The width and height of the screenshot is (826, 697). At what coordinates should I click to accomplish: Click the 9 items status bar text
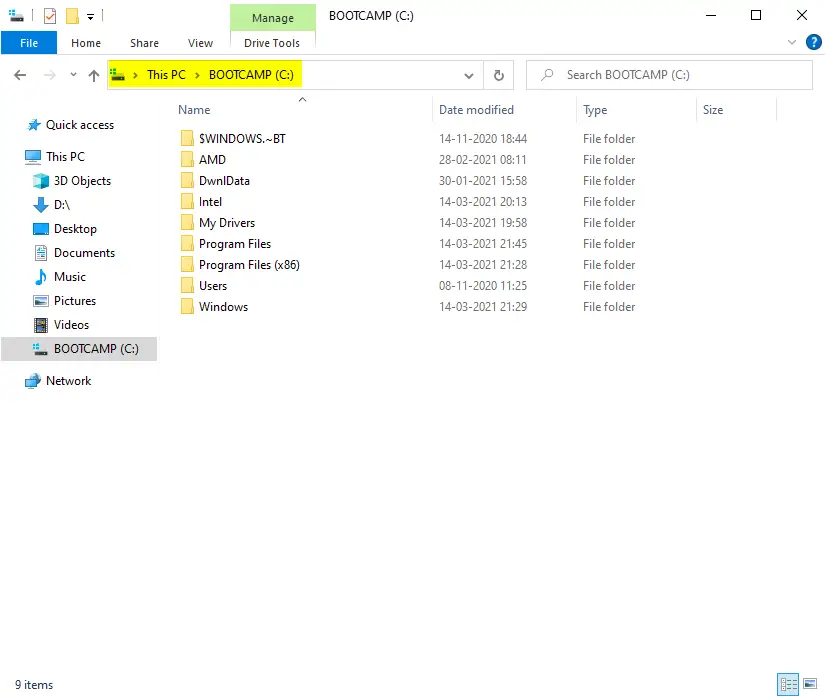click(34, 684)
